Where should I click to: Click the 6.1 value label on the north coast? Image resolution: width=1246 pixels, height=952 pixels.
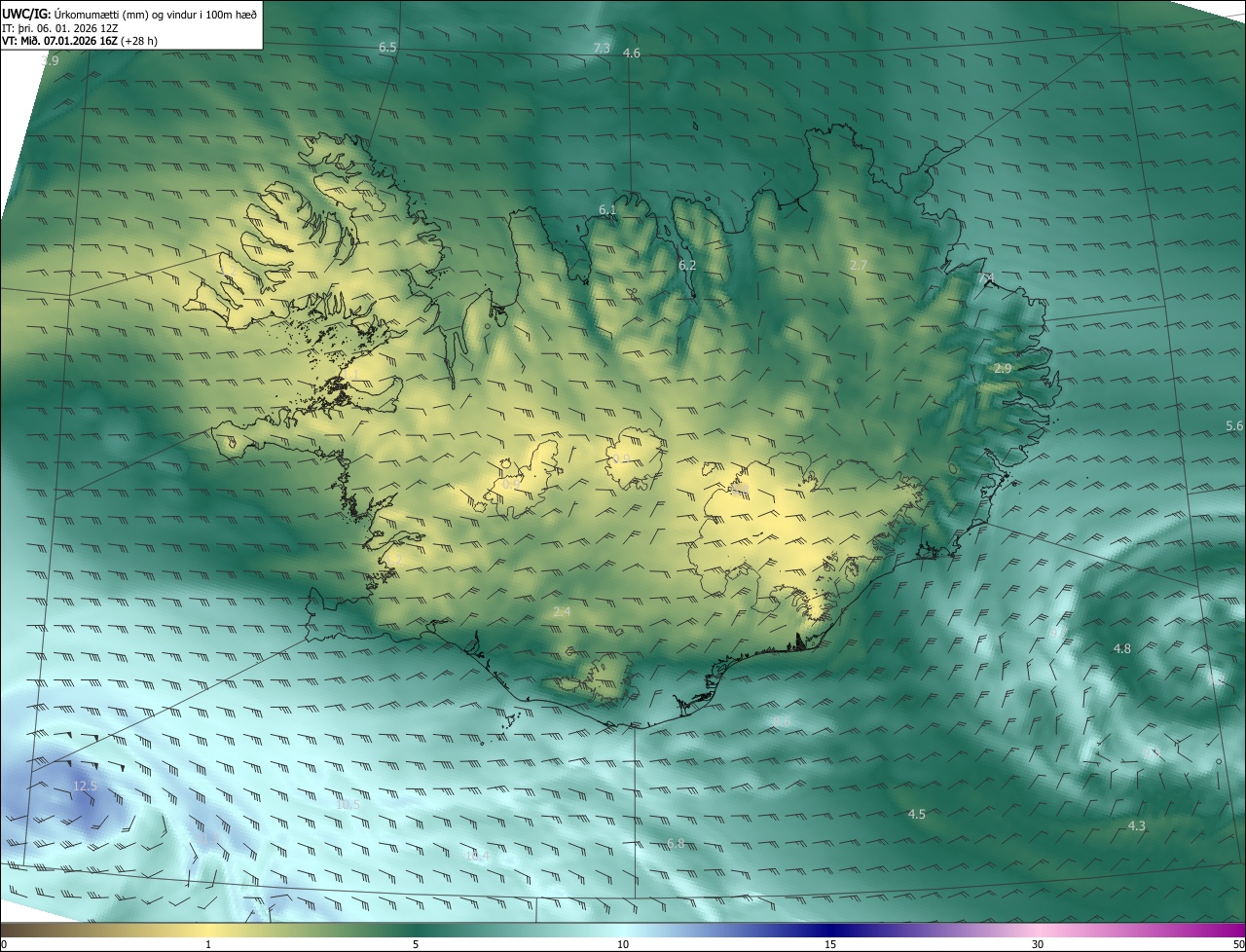[607, 210]
